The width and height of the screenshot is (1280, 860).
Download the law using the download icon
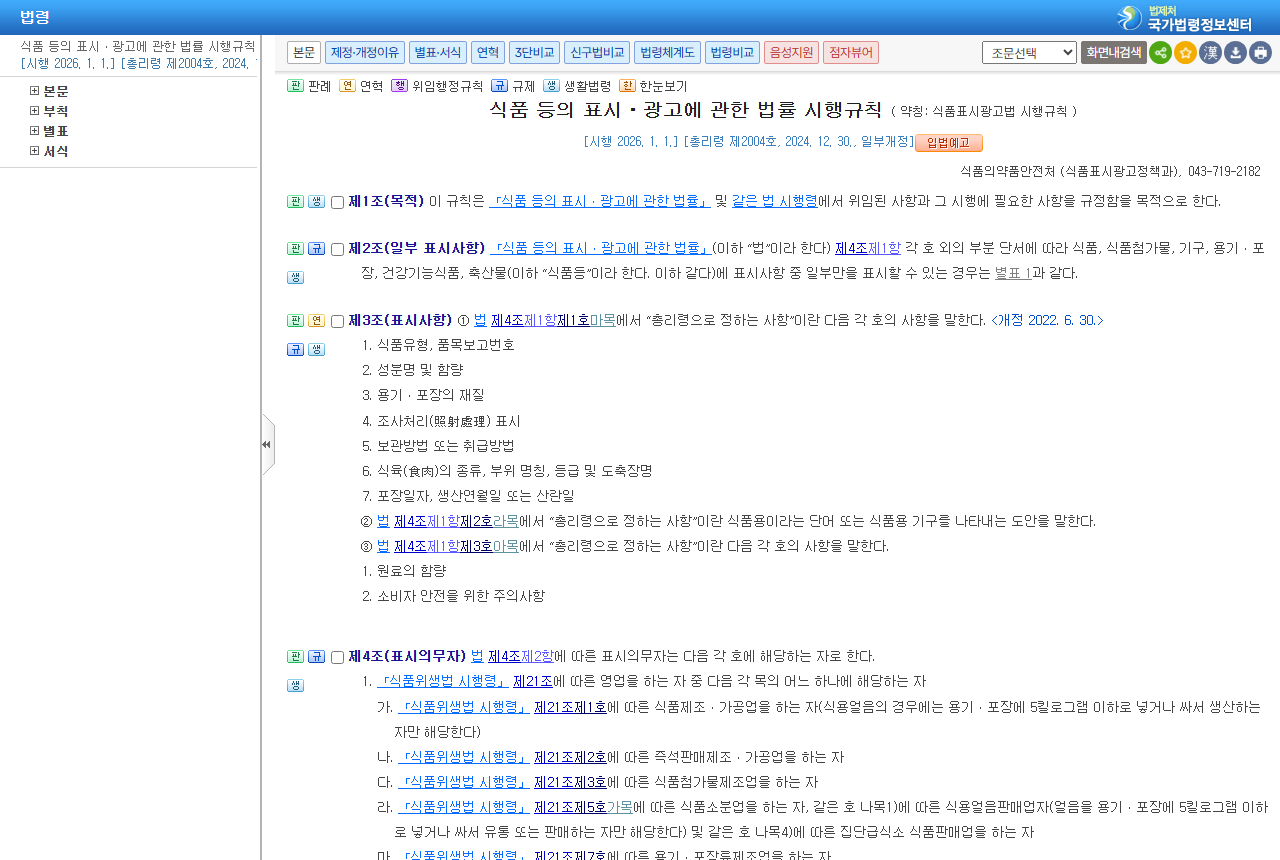[1235, 53]
